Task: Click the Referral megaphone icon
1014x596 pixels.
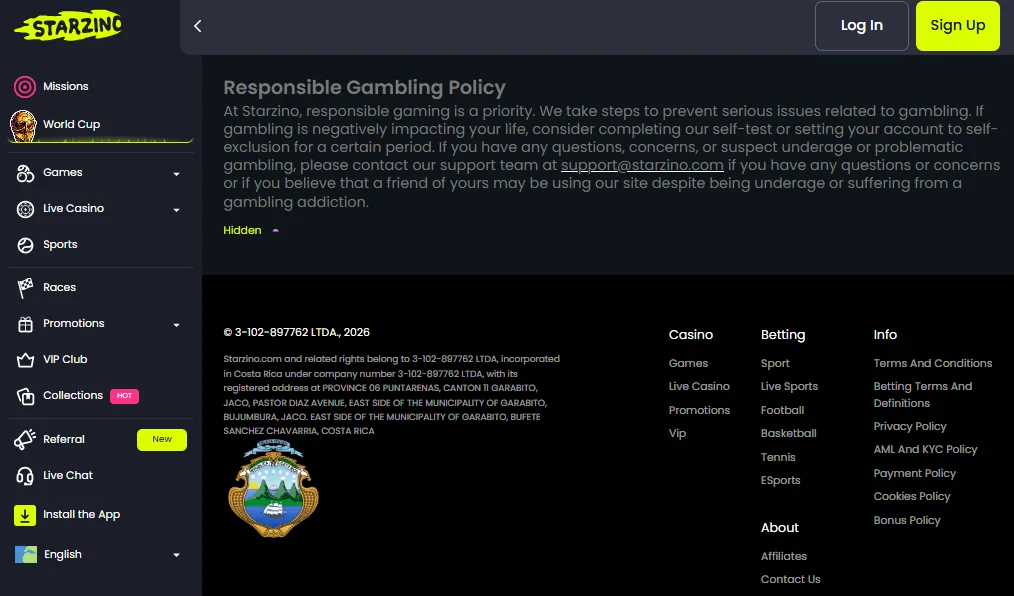Action: [x=25, y=440]
